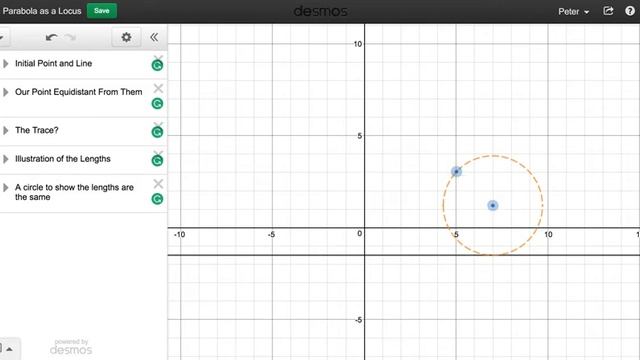Viewport: 640px width, 360px height.
Task: Click the desmos logo in header
Action: [x=320, y=11]
